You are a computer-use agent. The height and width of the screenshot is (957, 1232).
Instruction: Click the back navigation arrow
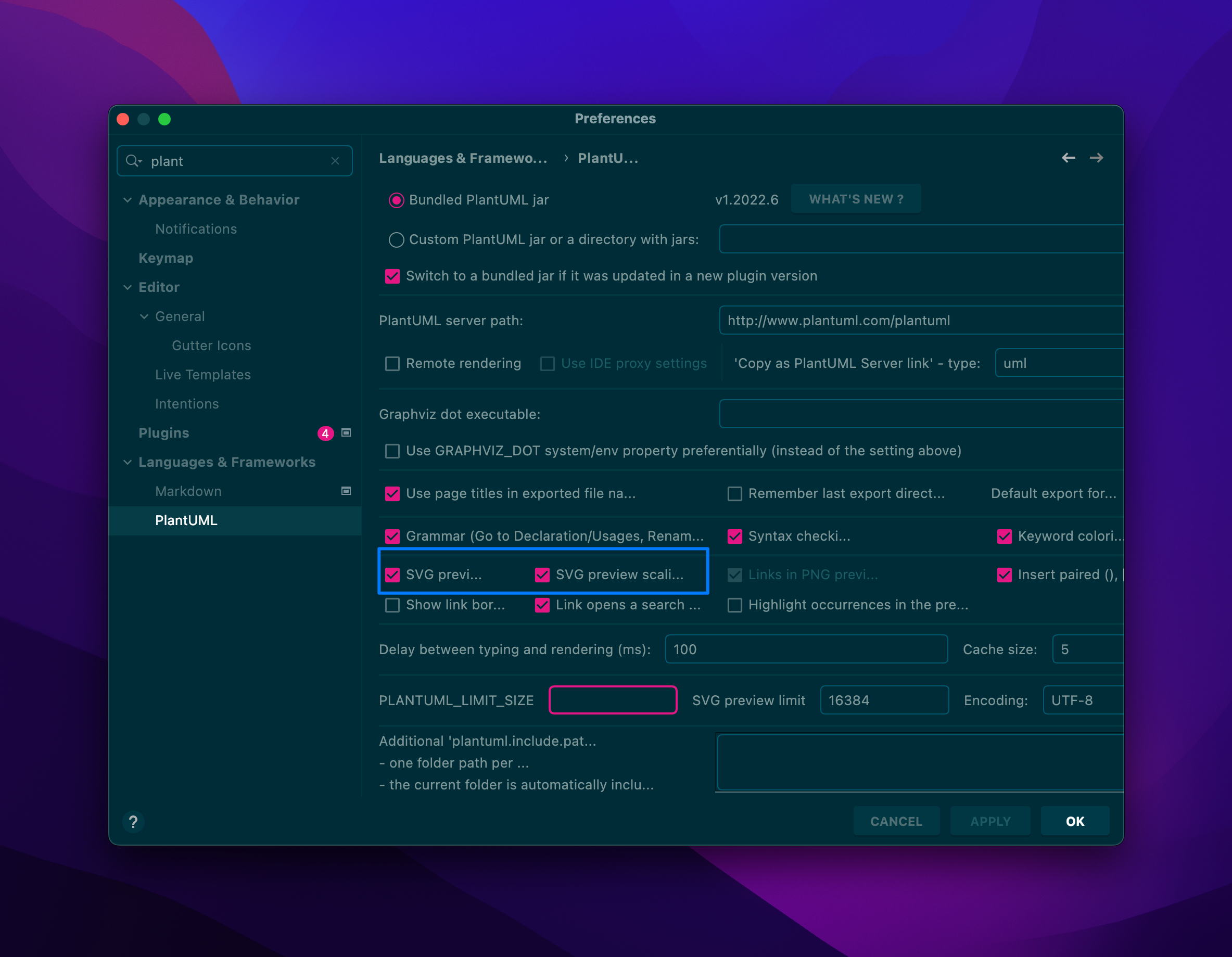(x=1068, y=158)
